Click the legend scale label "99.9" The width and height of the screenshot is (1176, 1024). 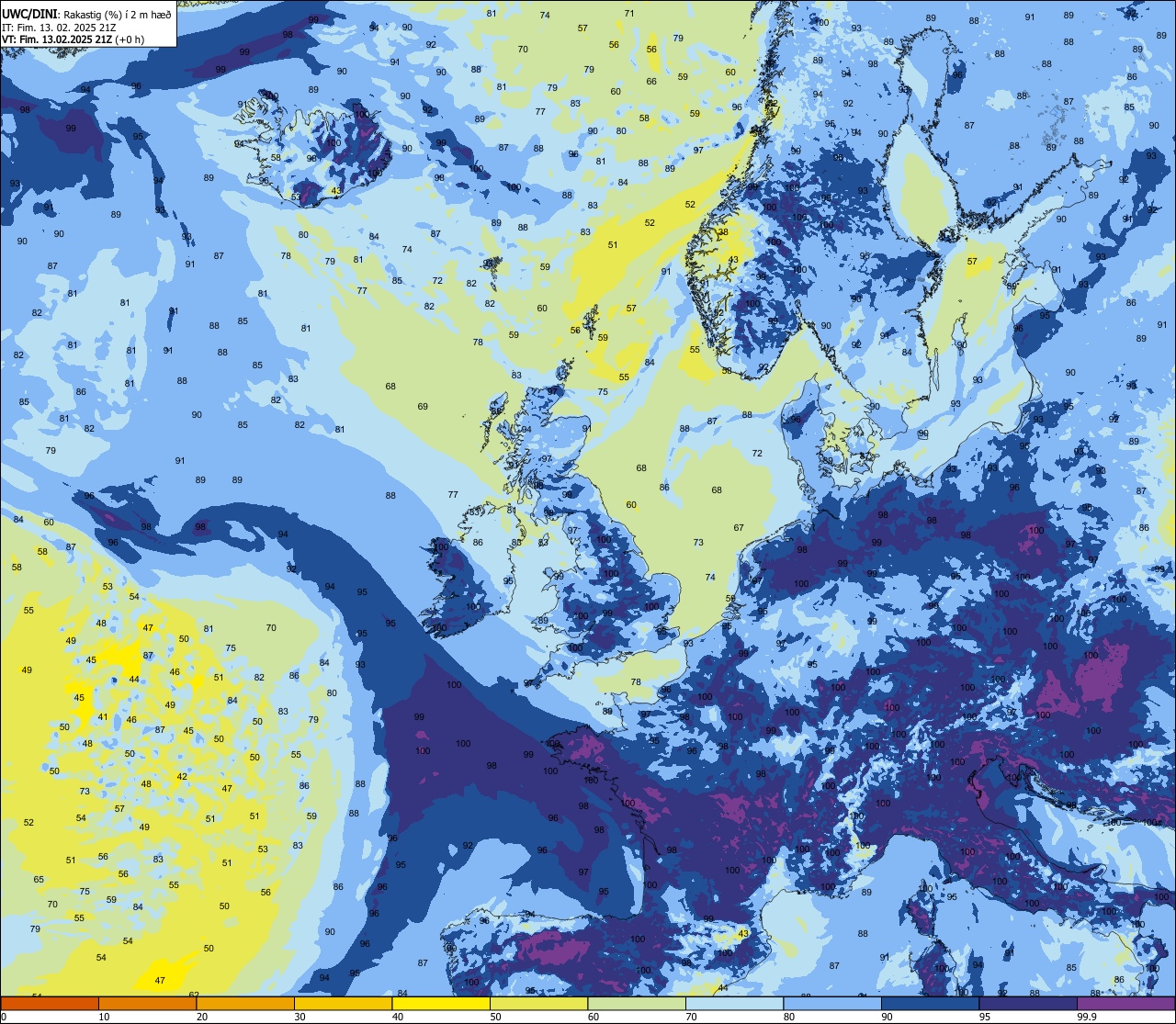point(1088,1017)
